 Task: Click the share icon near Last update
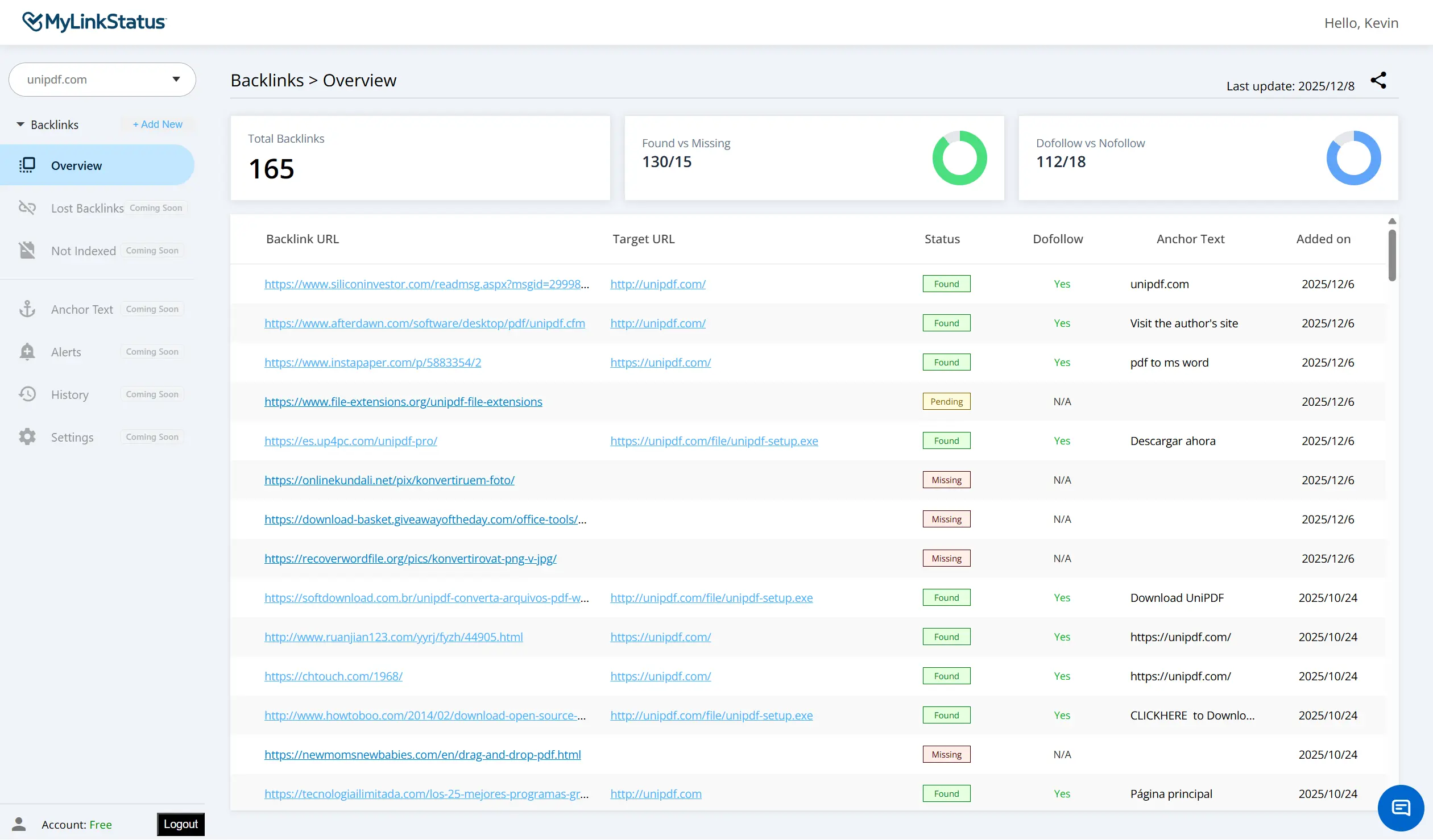(x=1380, y=80)
